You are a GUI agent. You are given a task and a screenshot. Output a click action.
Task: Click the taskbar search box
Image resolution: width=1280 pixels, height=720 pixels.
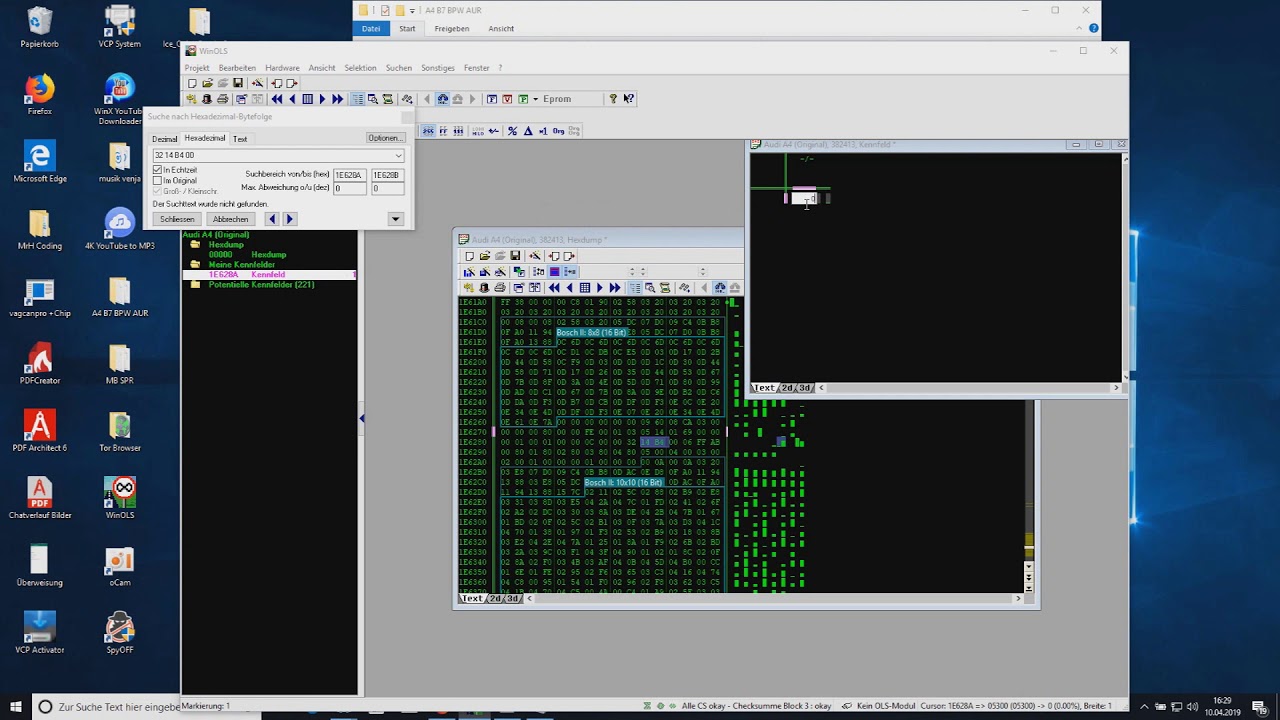(105, 706)
